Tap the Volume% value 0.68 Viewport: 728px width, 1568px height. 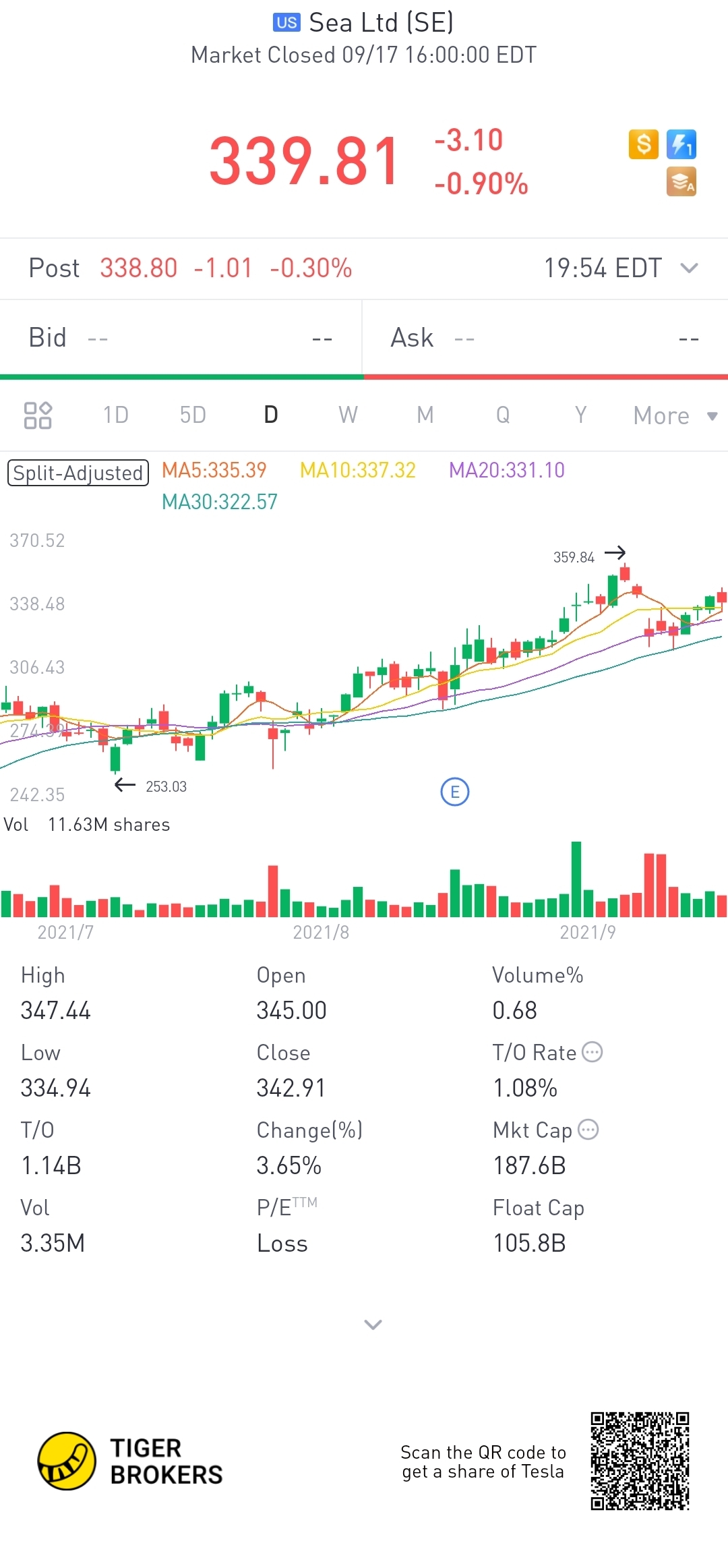(515, 1010)
